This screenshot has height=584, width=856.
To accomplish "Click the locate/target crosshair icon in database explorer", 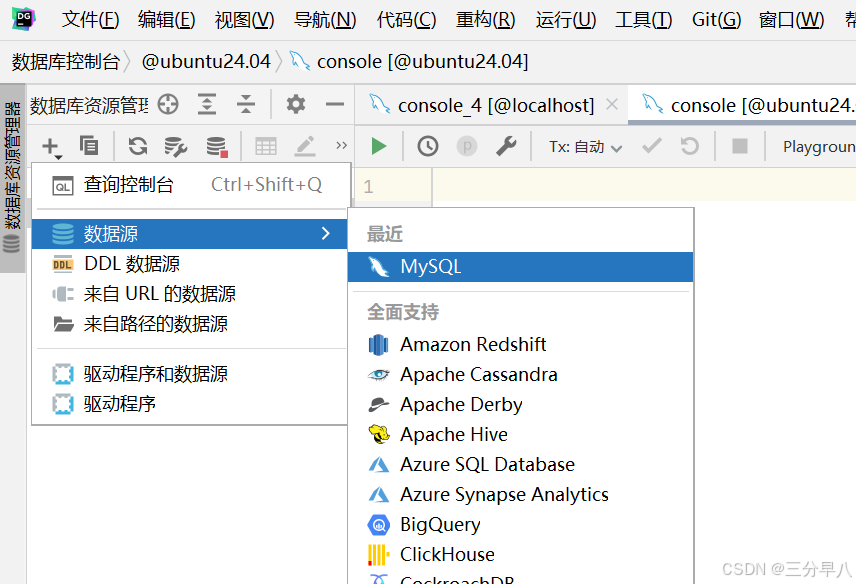I will pyautogui.click(x=168, y=104).
